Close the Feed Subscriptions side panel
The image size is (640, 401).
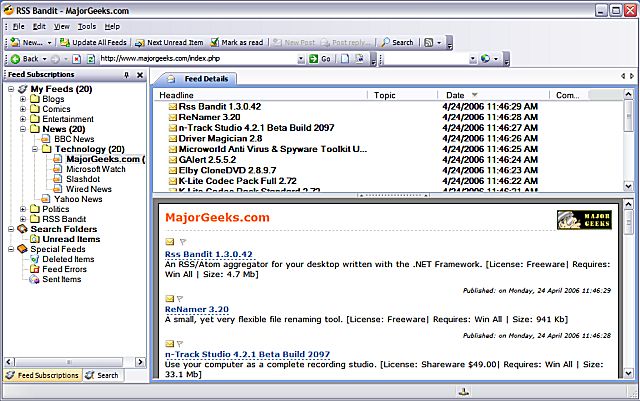[141, 75]
